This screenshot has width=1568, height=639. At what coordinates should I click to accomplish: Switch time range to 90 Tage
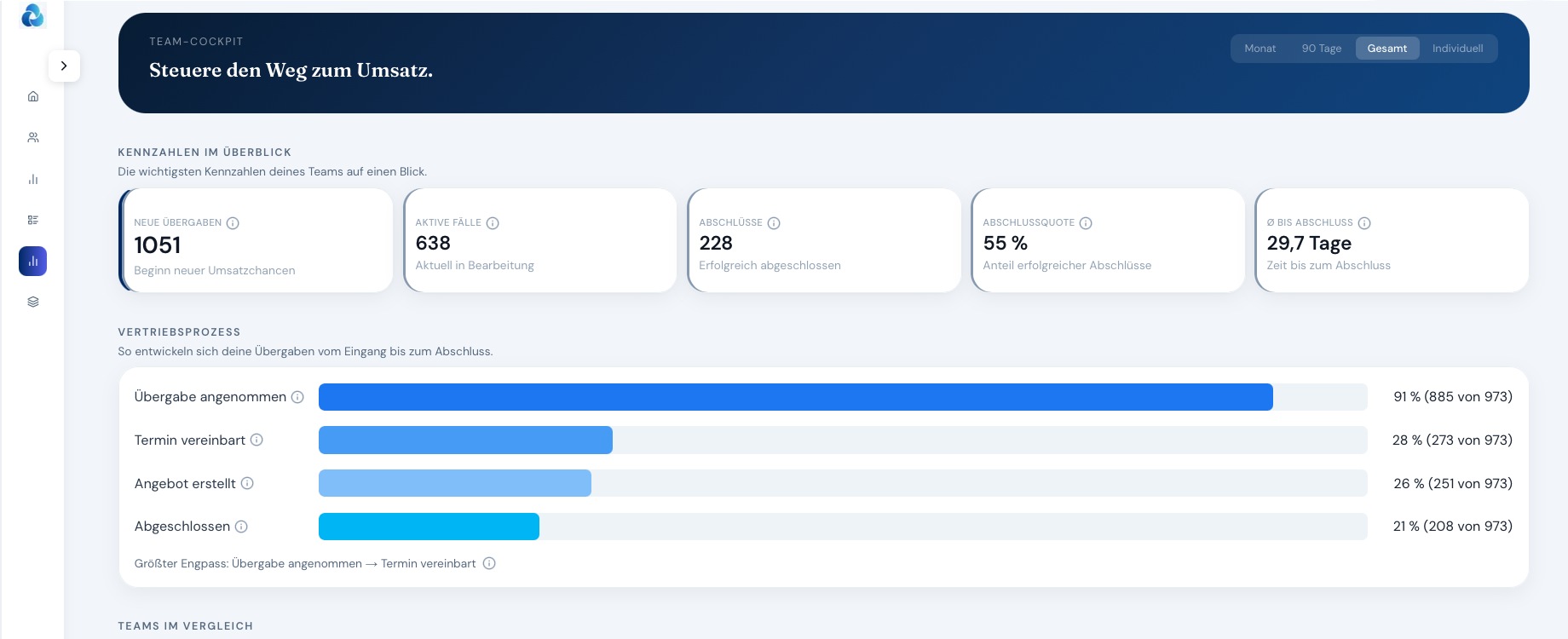1322,49
